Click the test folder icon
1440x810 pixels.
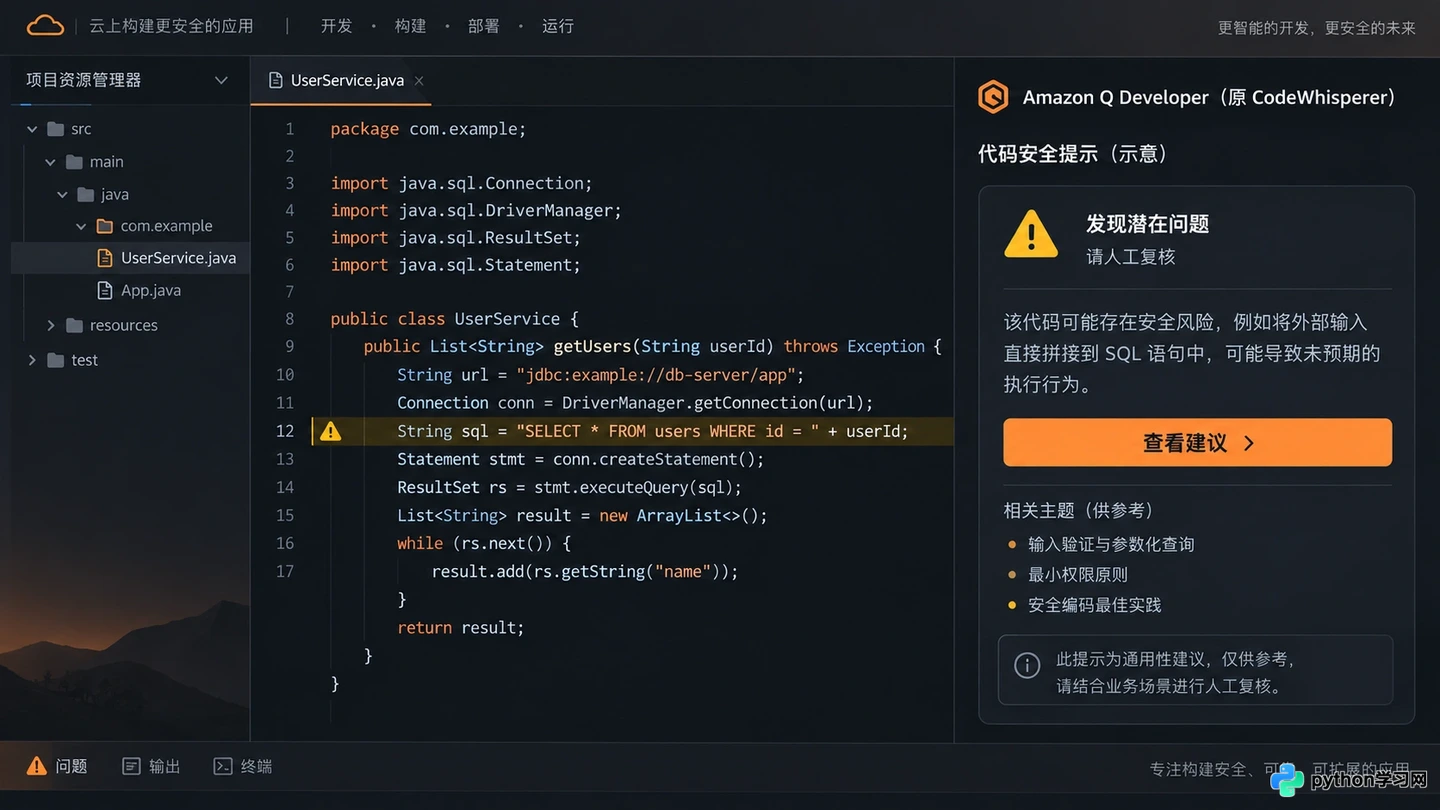tap(56, 360)
